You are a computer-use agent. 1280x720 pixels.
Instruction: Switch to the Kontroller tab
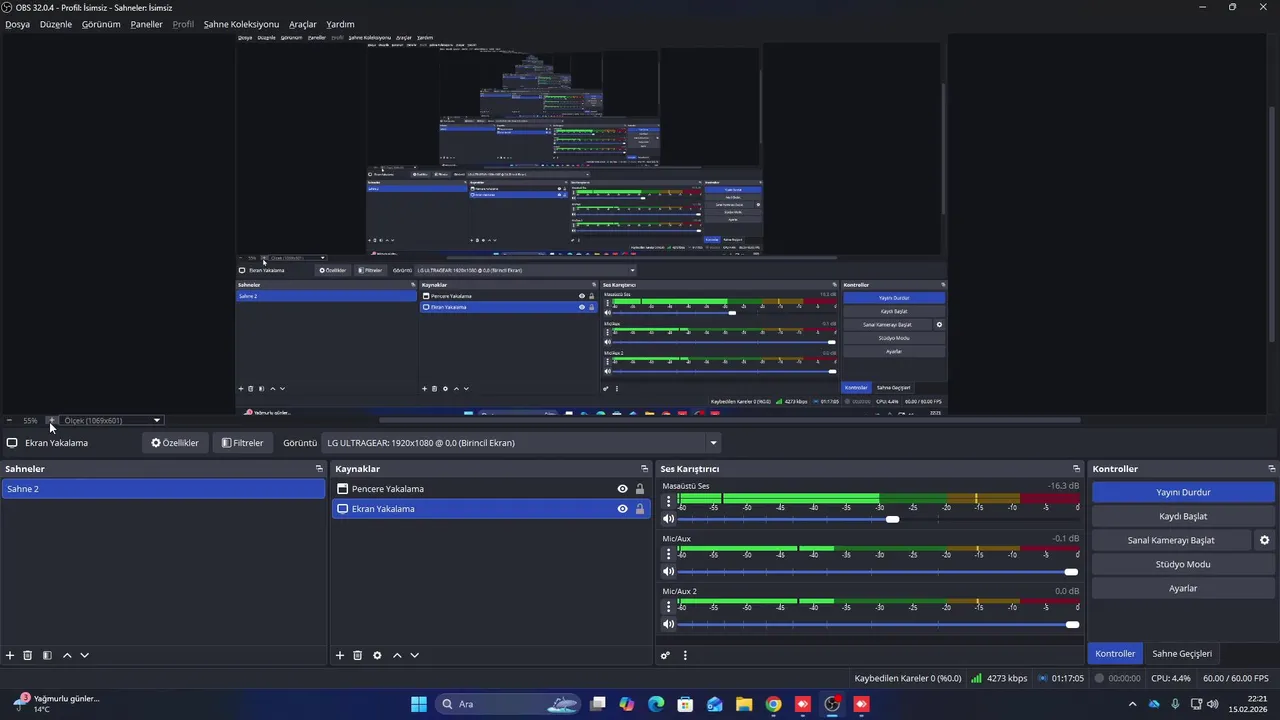pos(1115,653)
